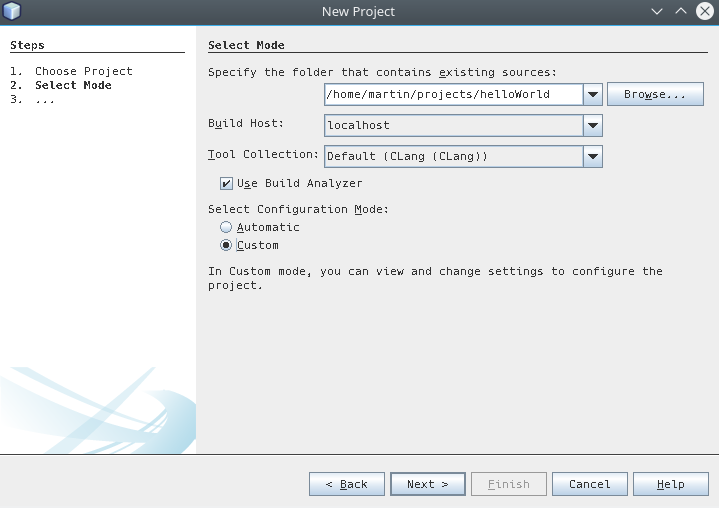The image size is (719, 508).
Task: Click the Browse... button
Action: 655,94
